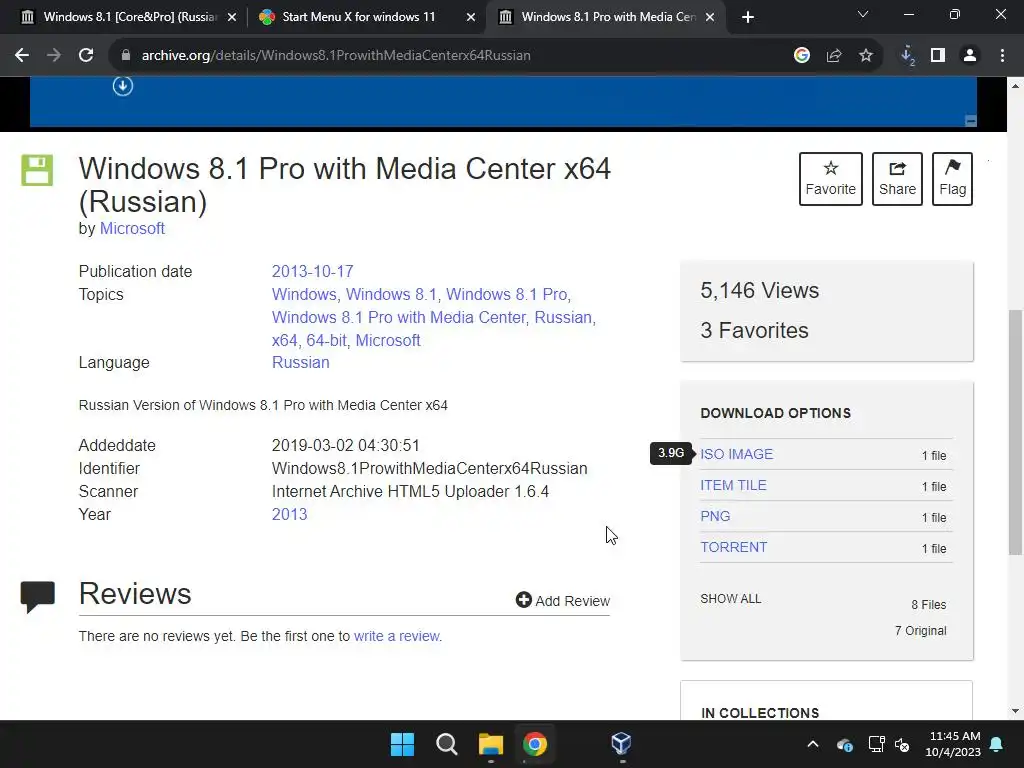
Task: Close the Start Menu X tab
Action: point(471,17)
